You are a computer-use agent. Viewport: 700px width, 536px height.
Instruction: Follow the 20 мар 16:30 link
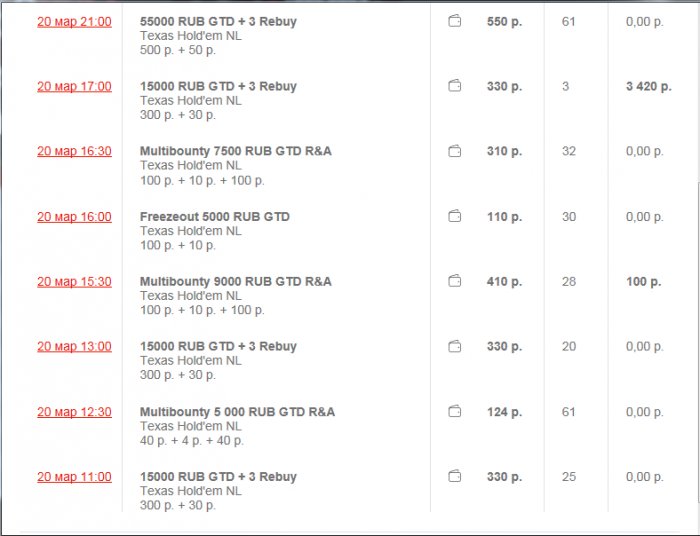74,152
